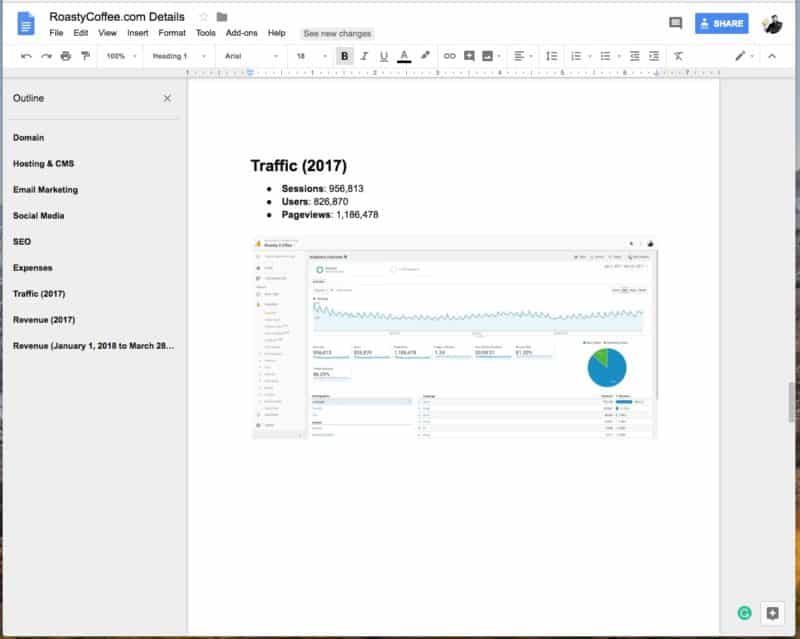Click the insert image icon

pyautogui.click(x=488, y=56)
